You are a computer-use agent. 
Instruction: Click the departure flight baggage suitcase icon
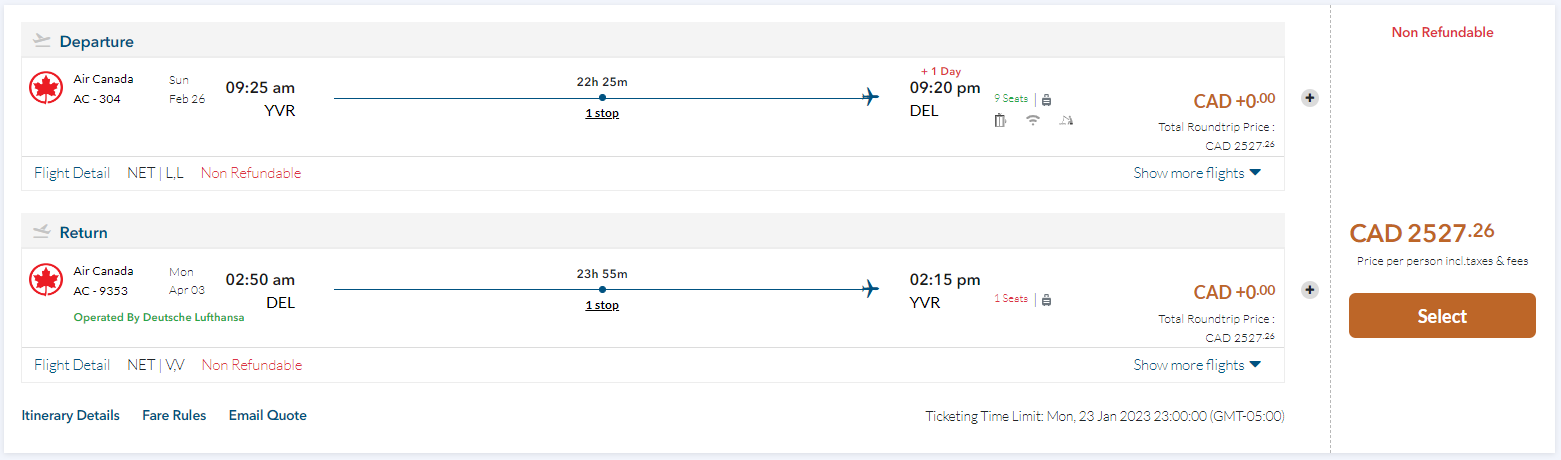1047,100
